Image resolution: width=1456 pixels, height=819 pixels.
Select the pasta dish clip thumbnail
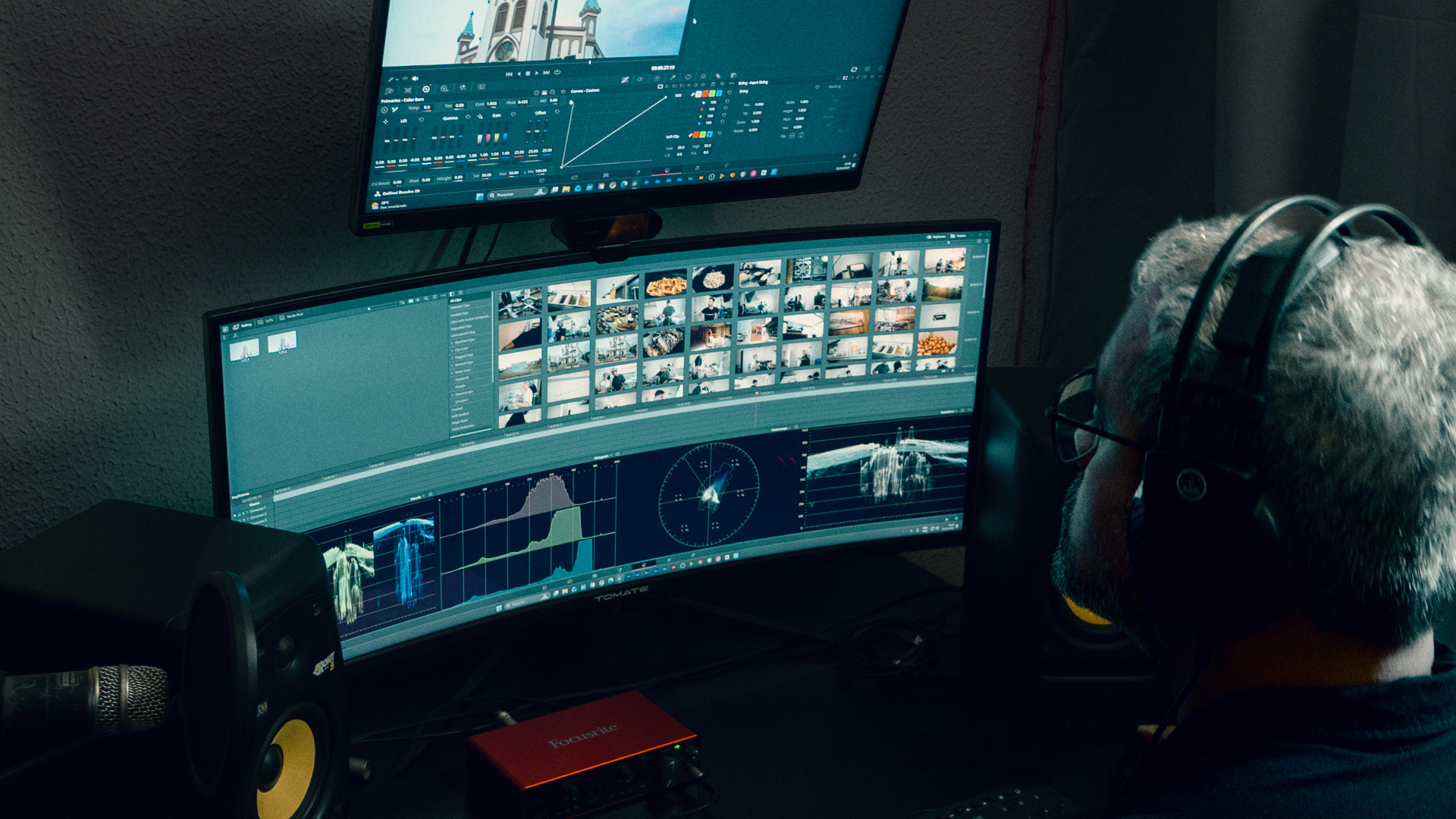click(x=666, y=286)
